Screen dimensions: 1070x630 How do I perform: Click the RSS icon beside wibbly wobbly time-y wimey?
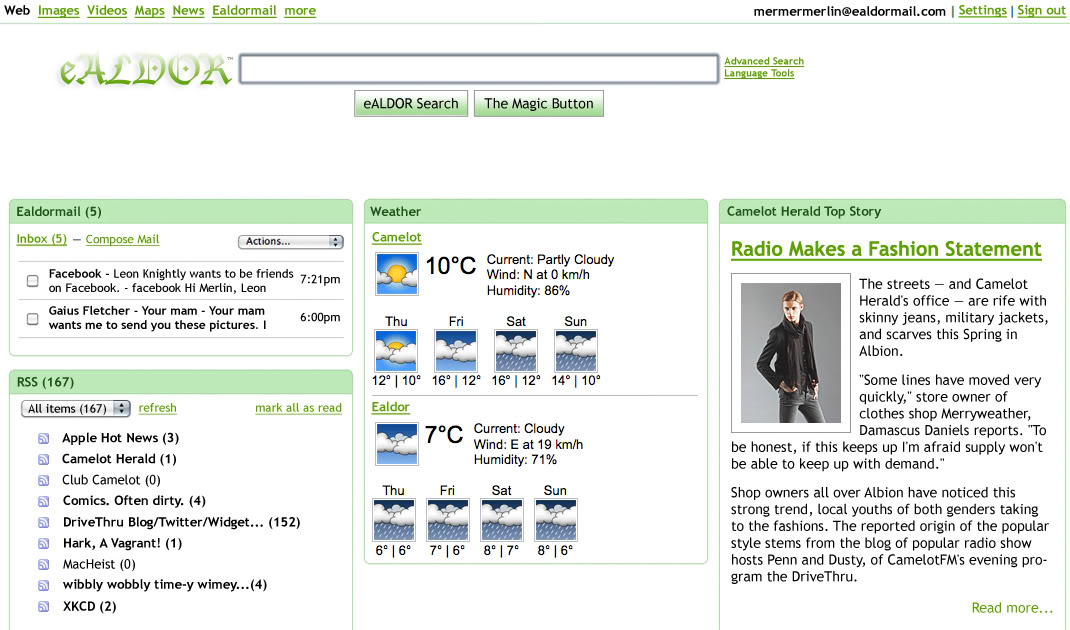pos(44,586)
